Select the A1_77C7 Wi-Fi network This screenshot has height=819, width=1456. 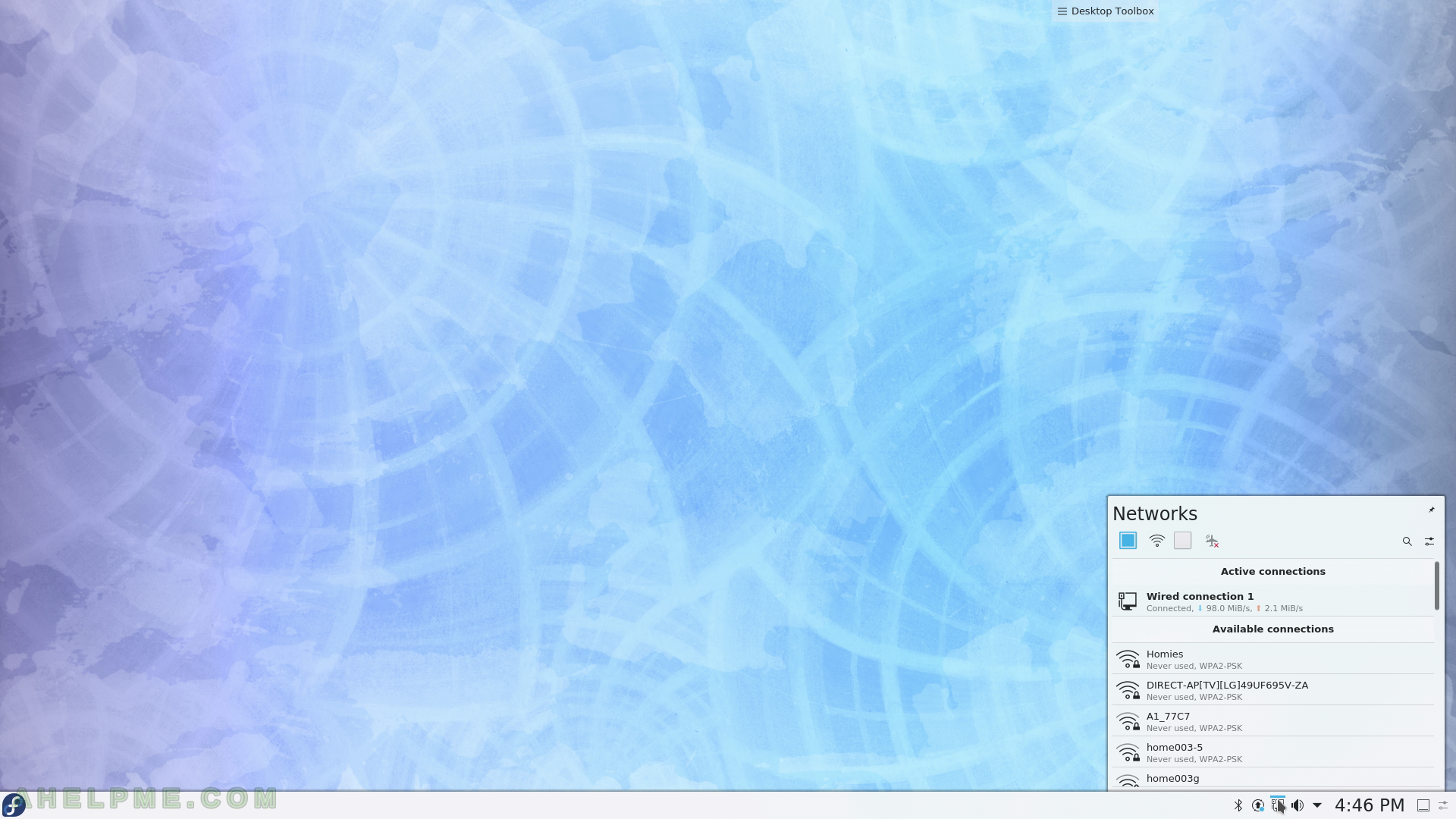(x=1273, y=721)
